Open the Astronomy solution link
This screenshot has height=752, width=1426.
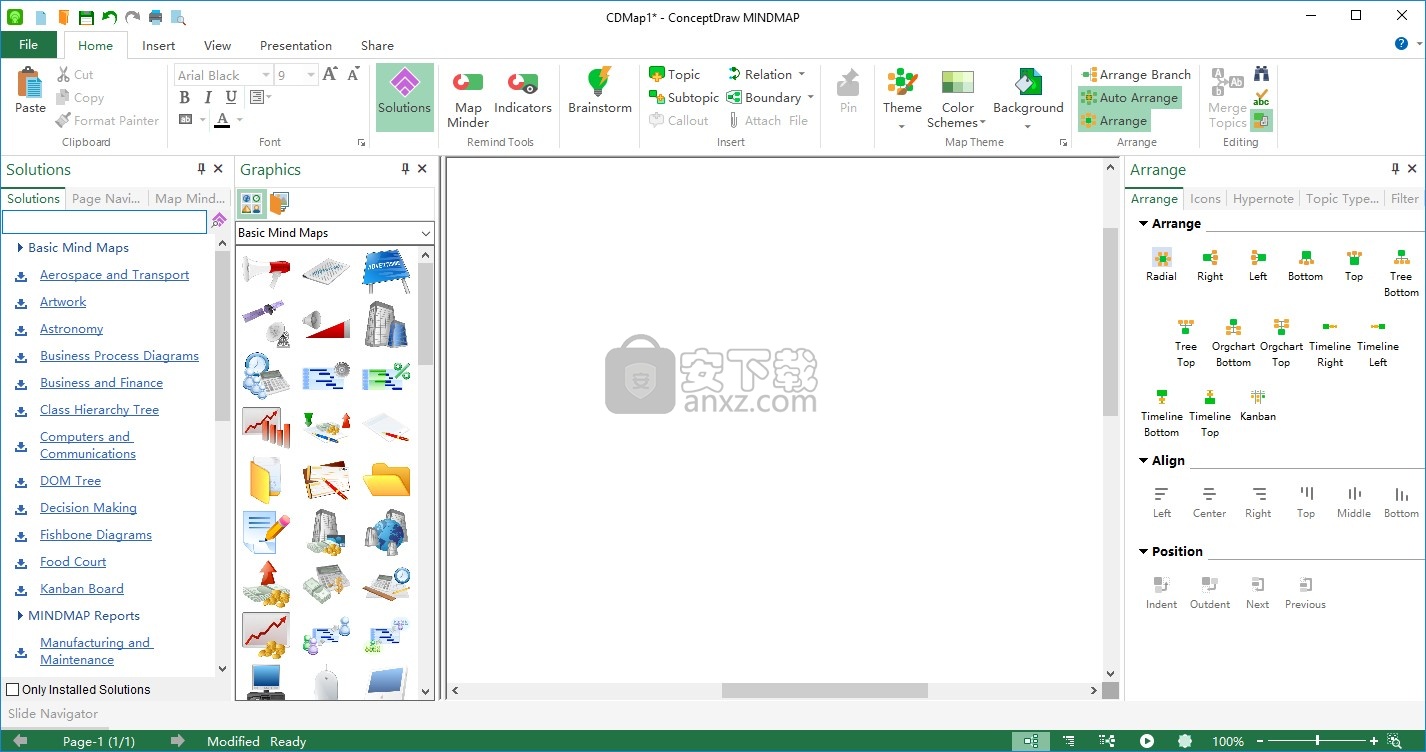pyautogui.click(x=71, y=329)
